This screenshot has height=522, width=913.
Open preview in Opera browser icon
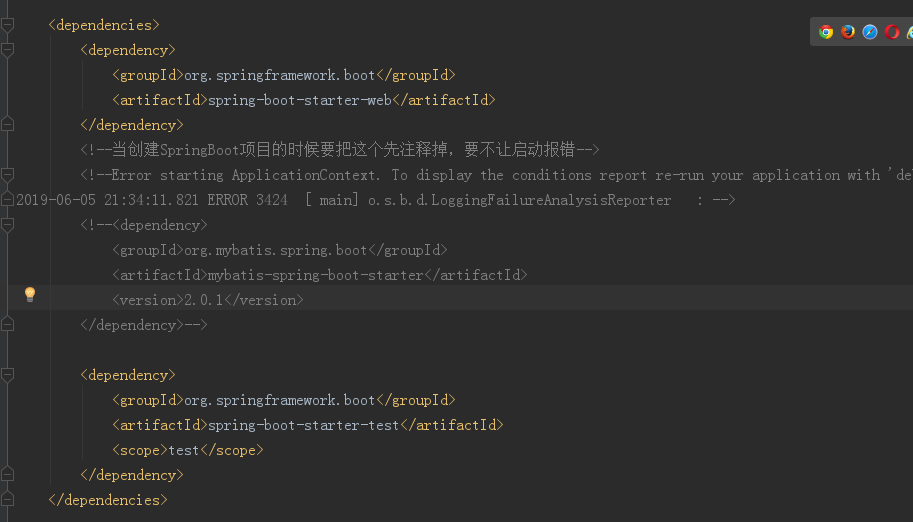pos(892,32)
